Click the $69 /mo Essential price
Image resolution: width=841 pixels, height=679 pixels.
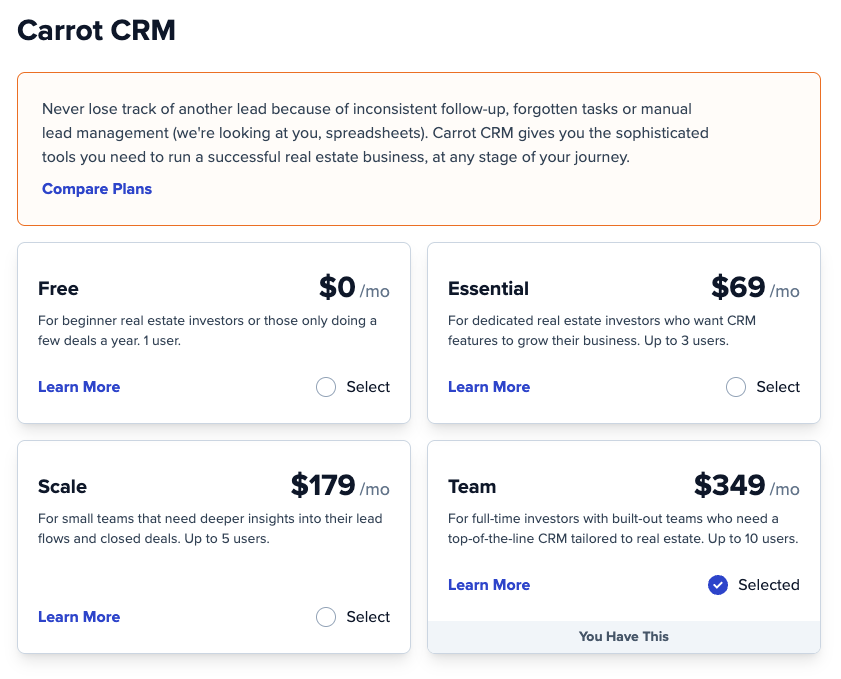pos(755,287)
